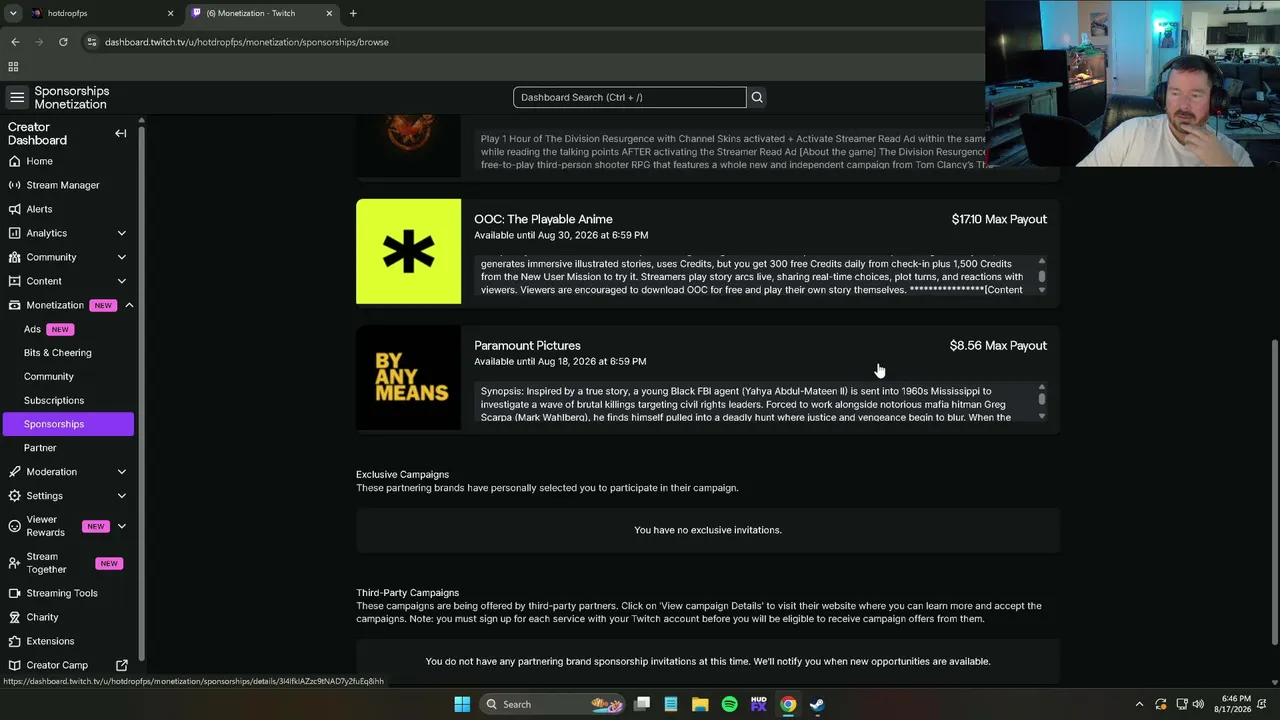This screenshot has height=720, width=1280.
Task: Click the By Any Means campaign thumbnail
Action: (408, 377)
